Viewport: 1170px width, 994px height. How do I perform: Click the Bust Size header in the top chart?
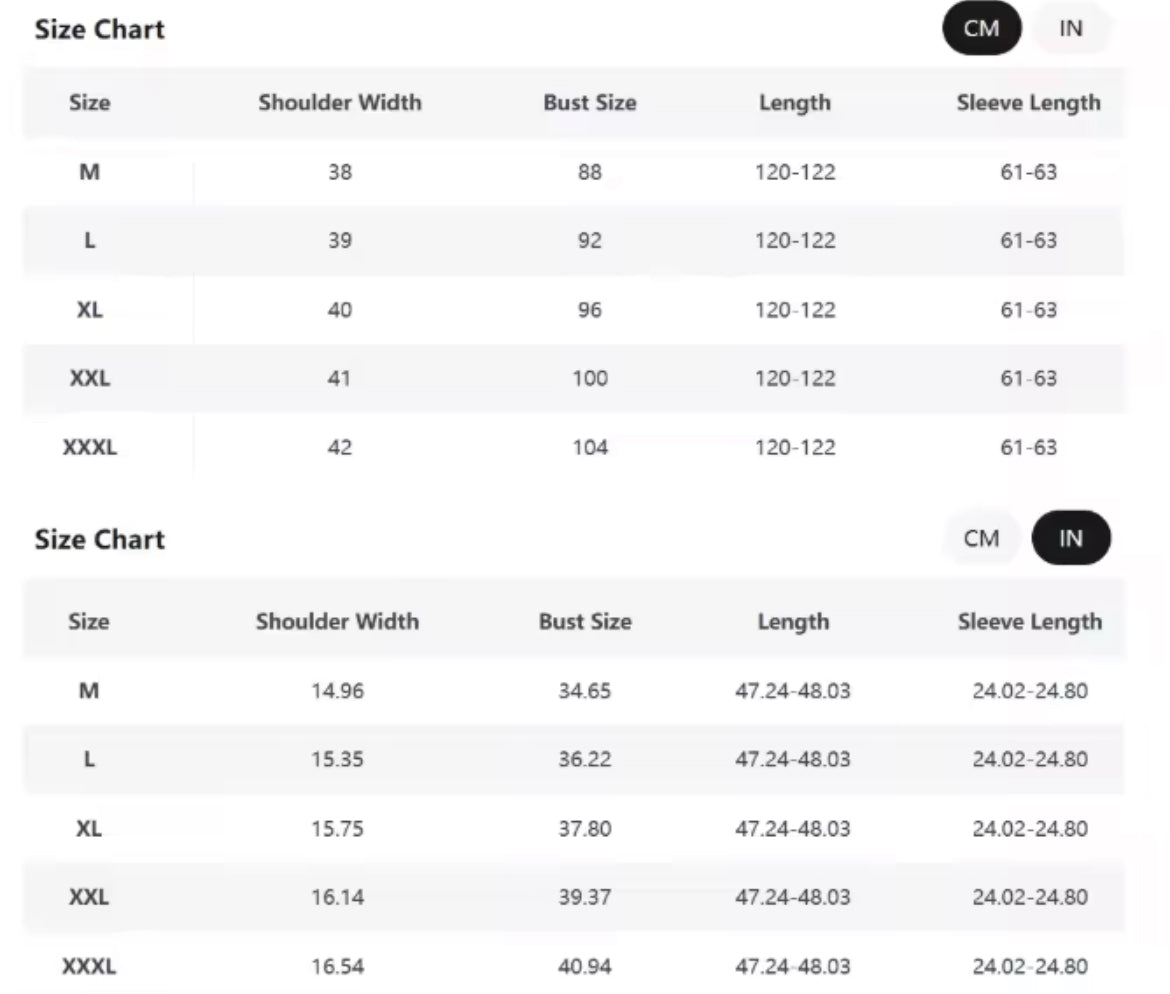click(590, 103)
